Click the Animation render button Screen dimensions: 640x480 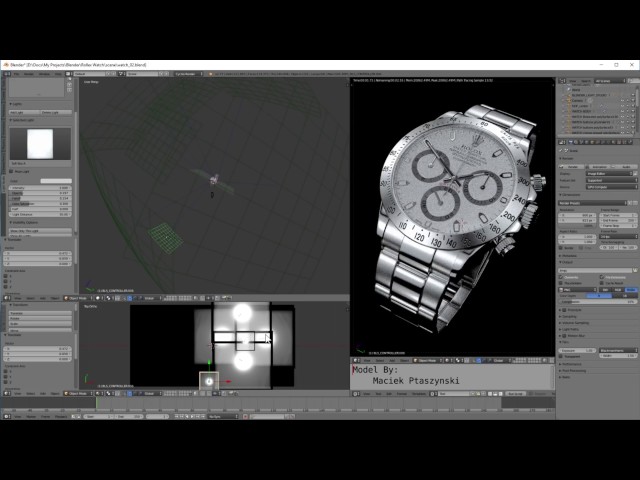(x=598, y=167)
